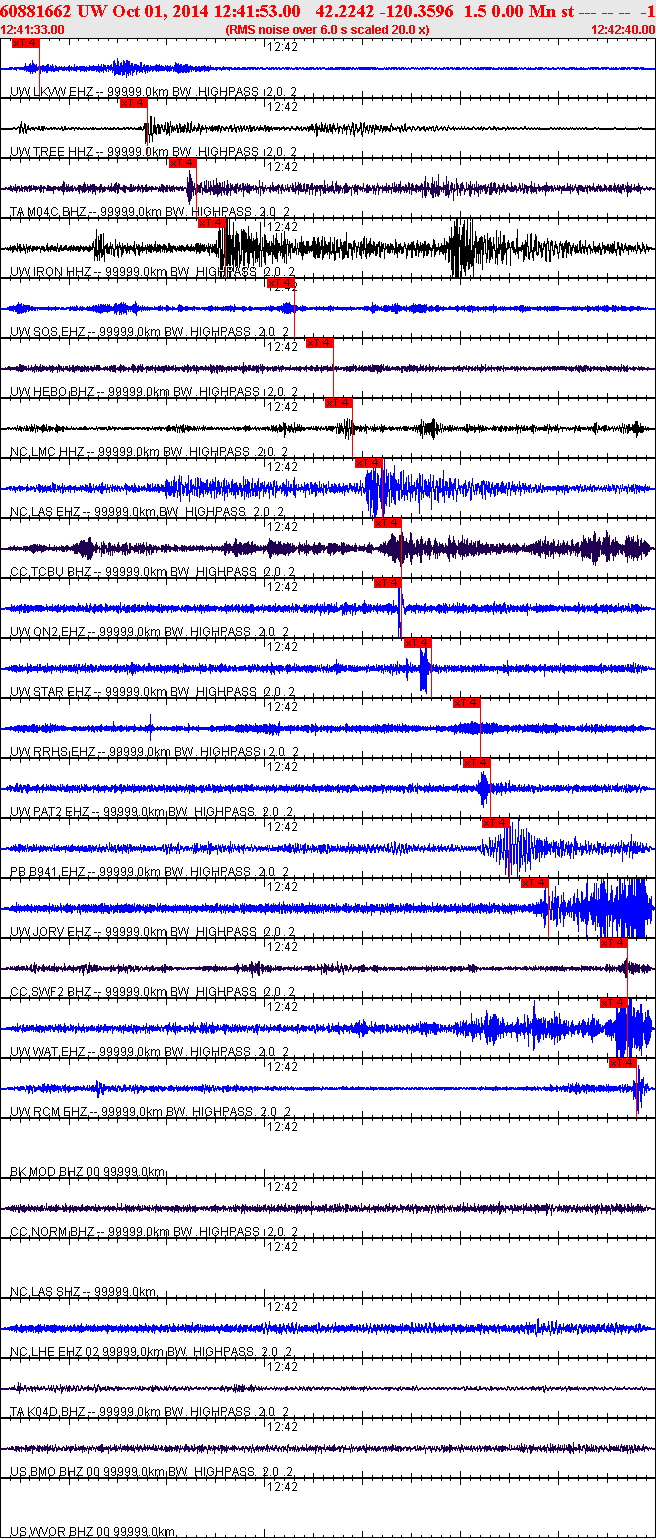The image size is (656, 1538).
Task: Click the red pick marker on HEBO trace
Action: pyautogui.click(x=320, y=343)
